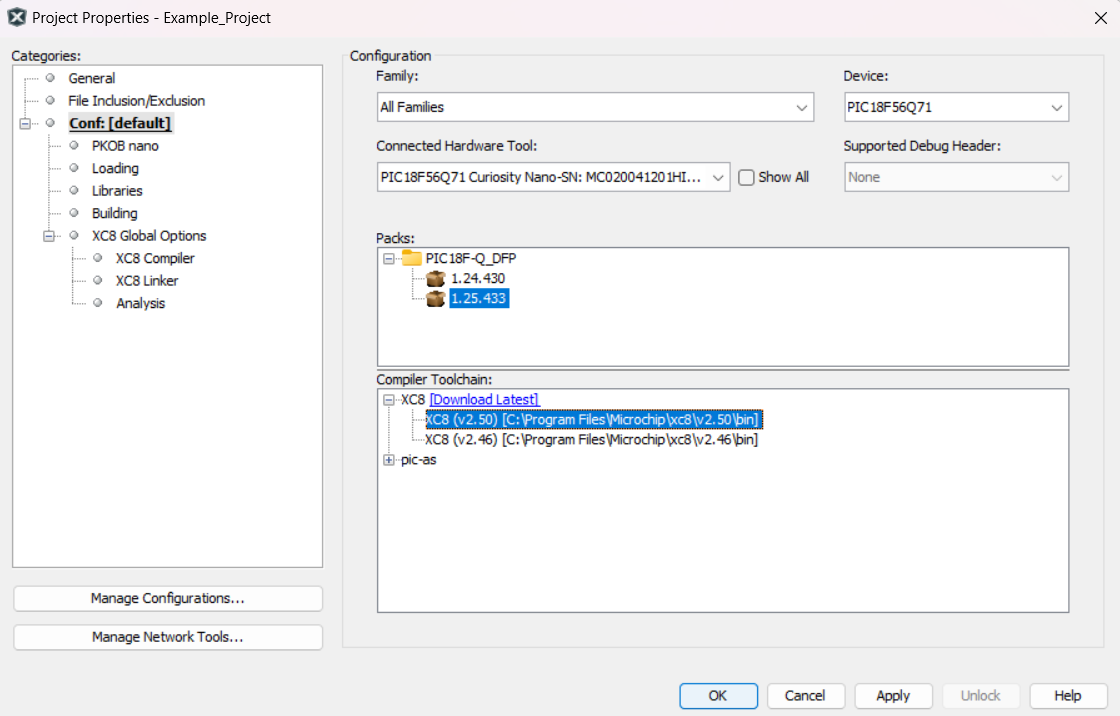1120x716 pixels.
Task: Select pack version 1.24.430
Action: pyautogui.click(x=478, y=278)
